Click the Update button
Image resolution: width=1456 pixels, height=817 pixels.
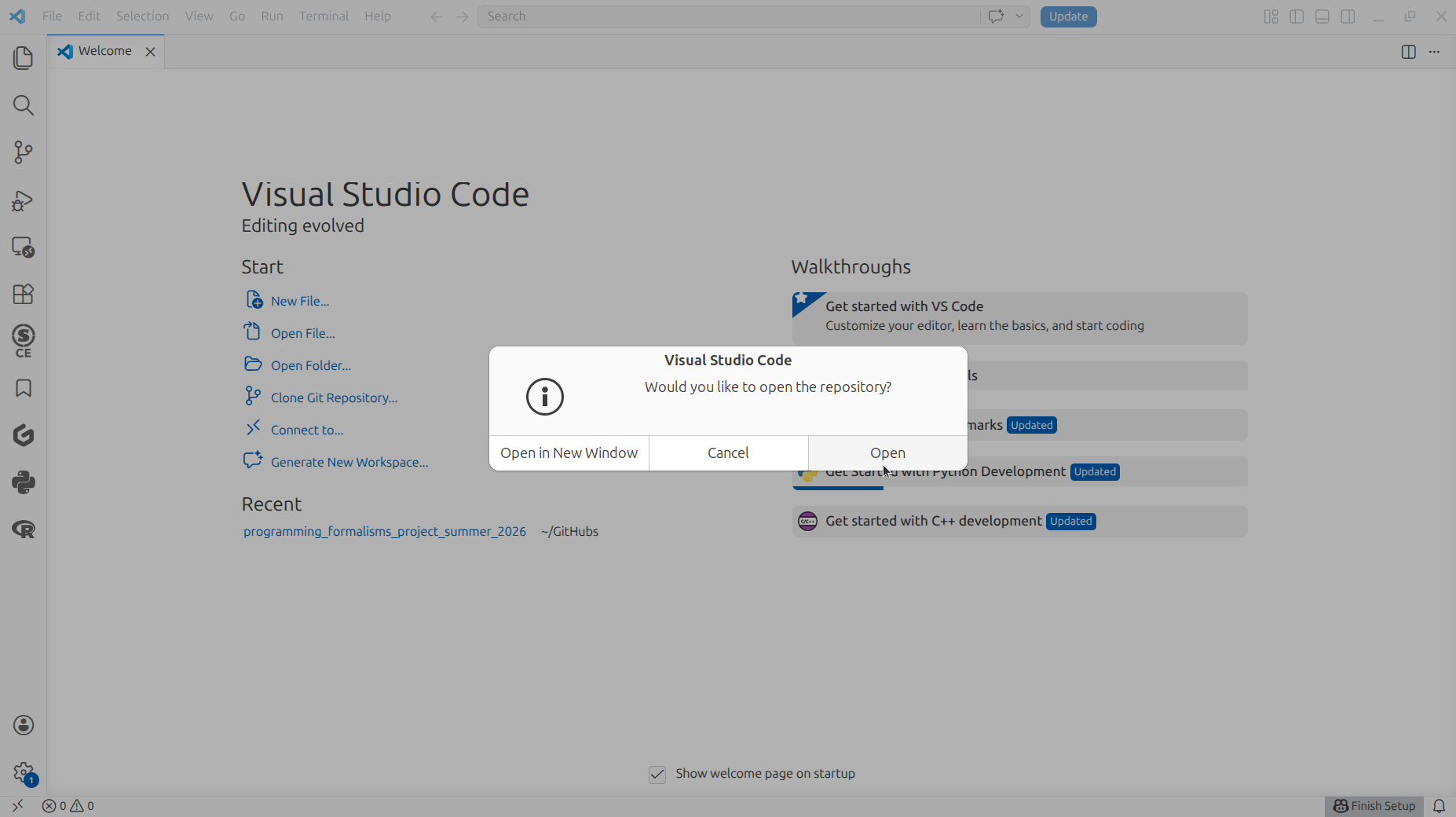tap(1068, 16)
